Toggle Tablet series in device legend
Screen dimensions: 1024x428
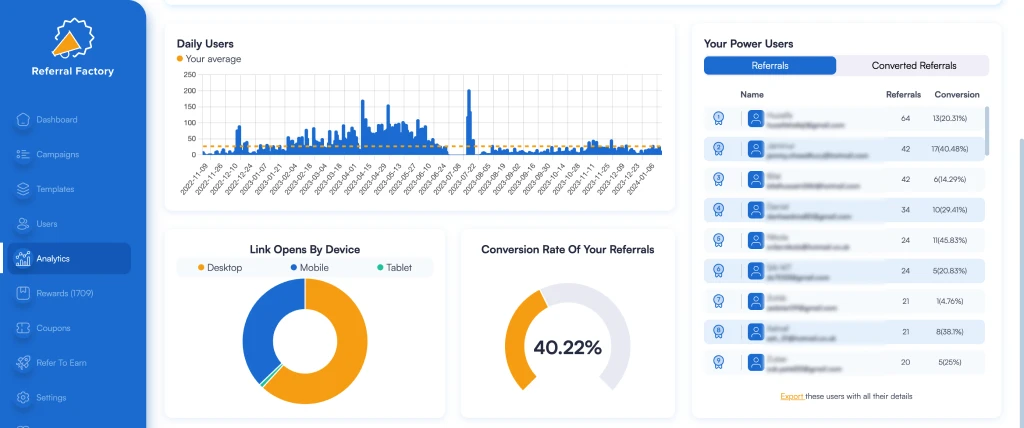(x=394, y=268)
